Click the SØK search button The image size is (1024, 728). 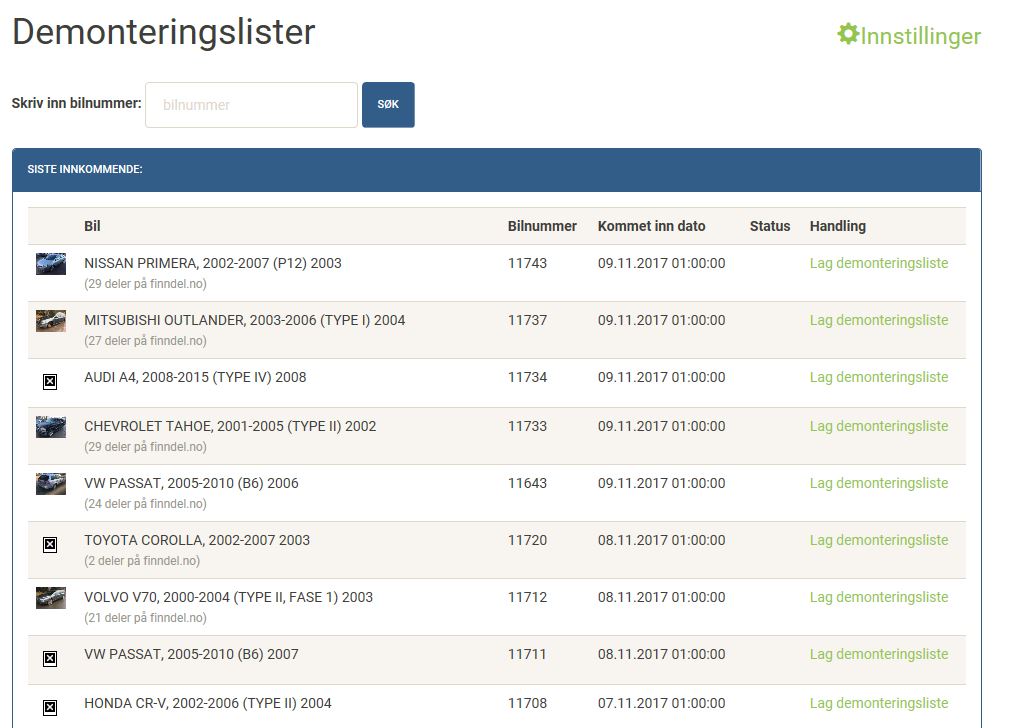click(388, 104)
